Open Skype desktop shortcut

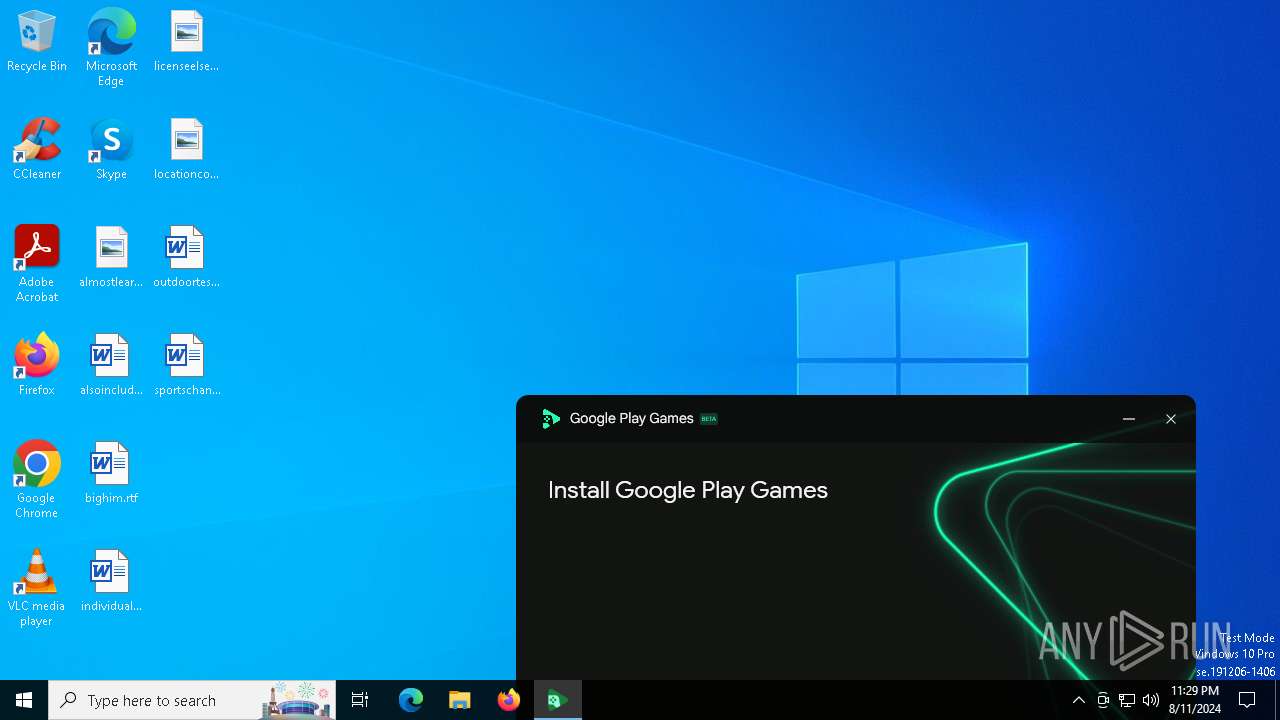click(x=111, y=149)
